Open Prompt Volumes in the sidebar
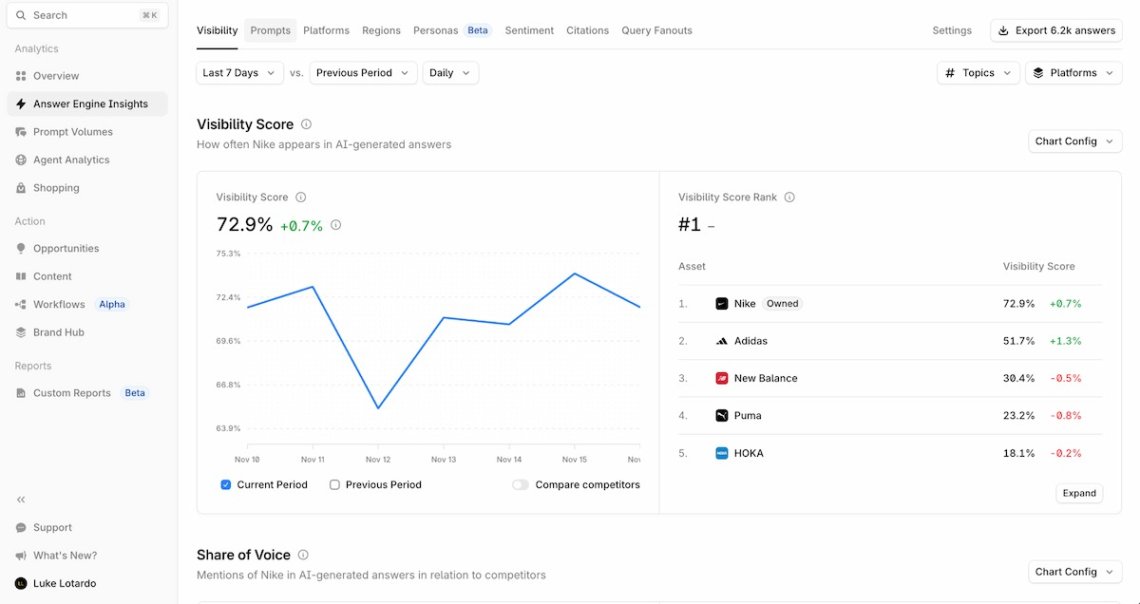Image resolution: width=1140 pixels, height=604 pixels. 87,132
